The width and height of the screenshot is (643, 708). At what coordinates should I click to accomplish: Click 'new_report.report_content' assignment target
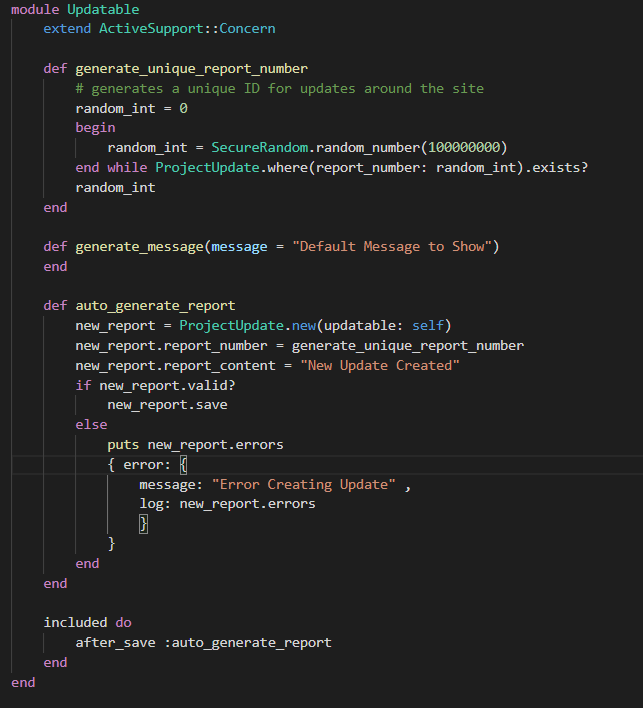tap(175, 366)
